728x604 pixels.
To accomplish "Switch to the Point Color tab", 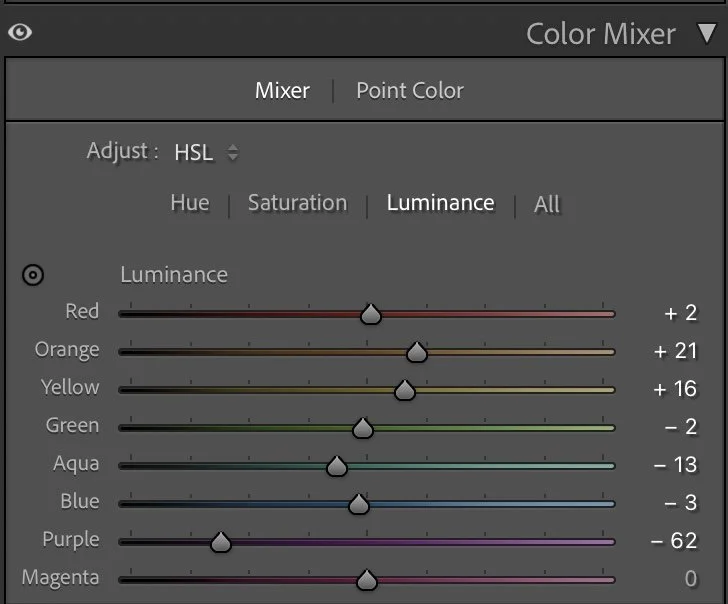I will tap(410, 91).
